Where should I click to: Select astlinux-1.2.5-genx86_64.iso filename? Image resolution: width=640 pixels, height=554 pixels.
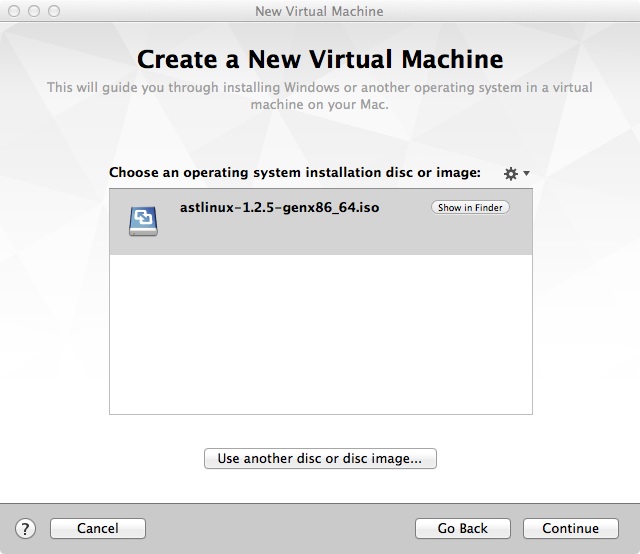(x=280, y=207)
